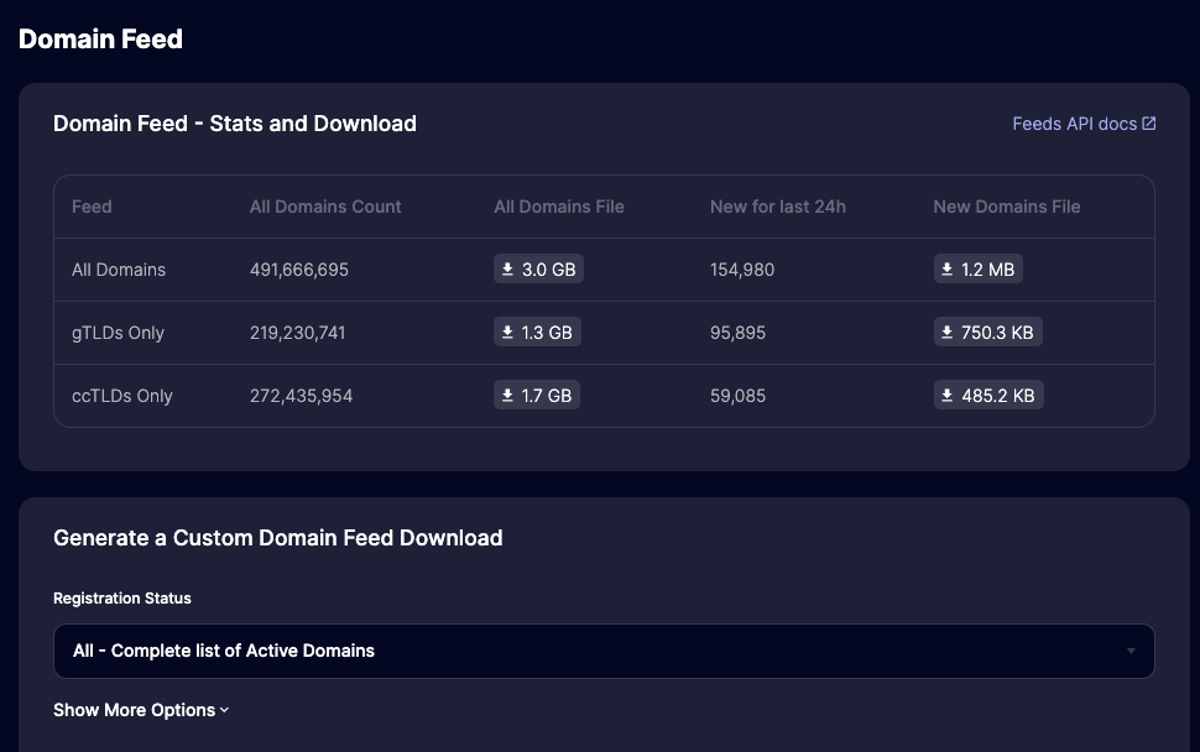The width and height of the screenshot is (1200, 752).
Task: Click the New Domains File column header
Action: [x=1007, y=207]
